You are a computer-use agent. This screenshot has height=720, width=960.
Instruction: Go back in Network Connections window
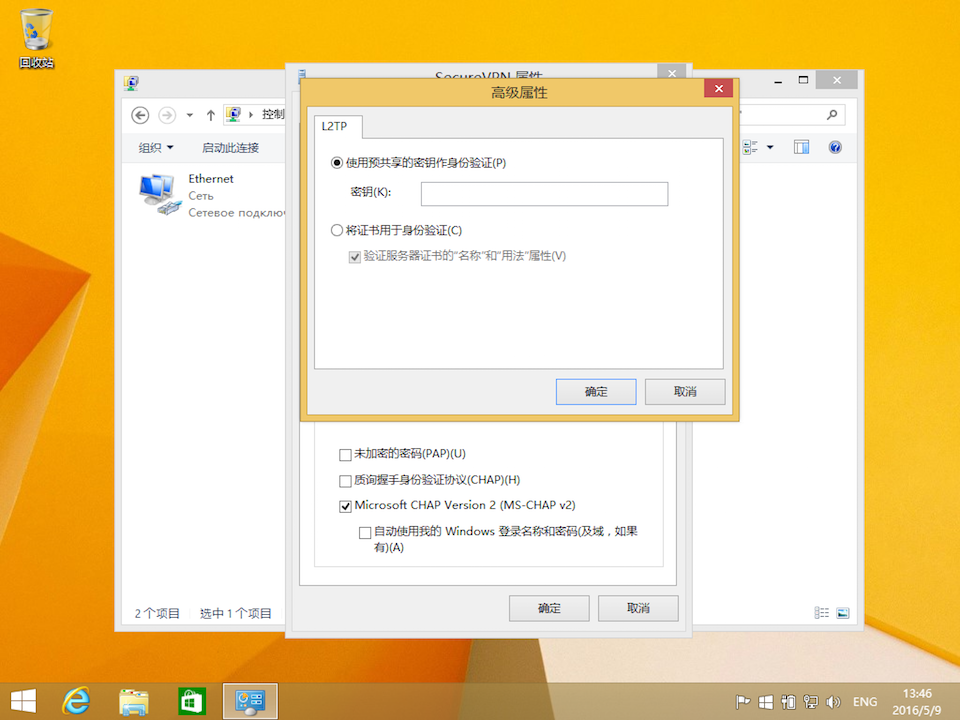tap(140, 115)
